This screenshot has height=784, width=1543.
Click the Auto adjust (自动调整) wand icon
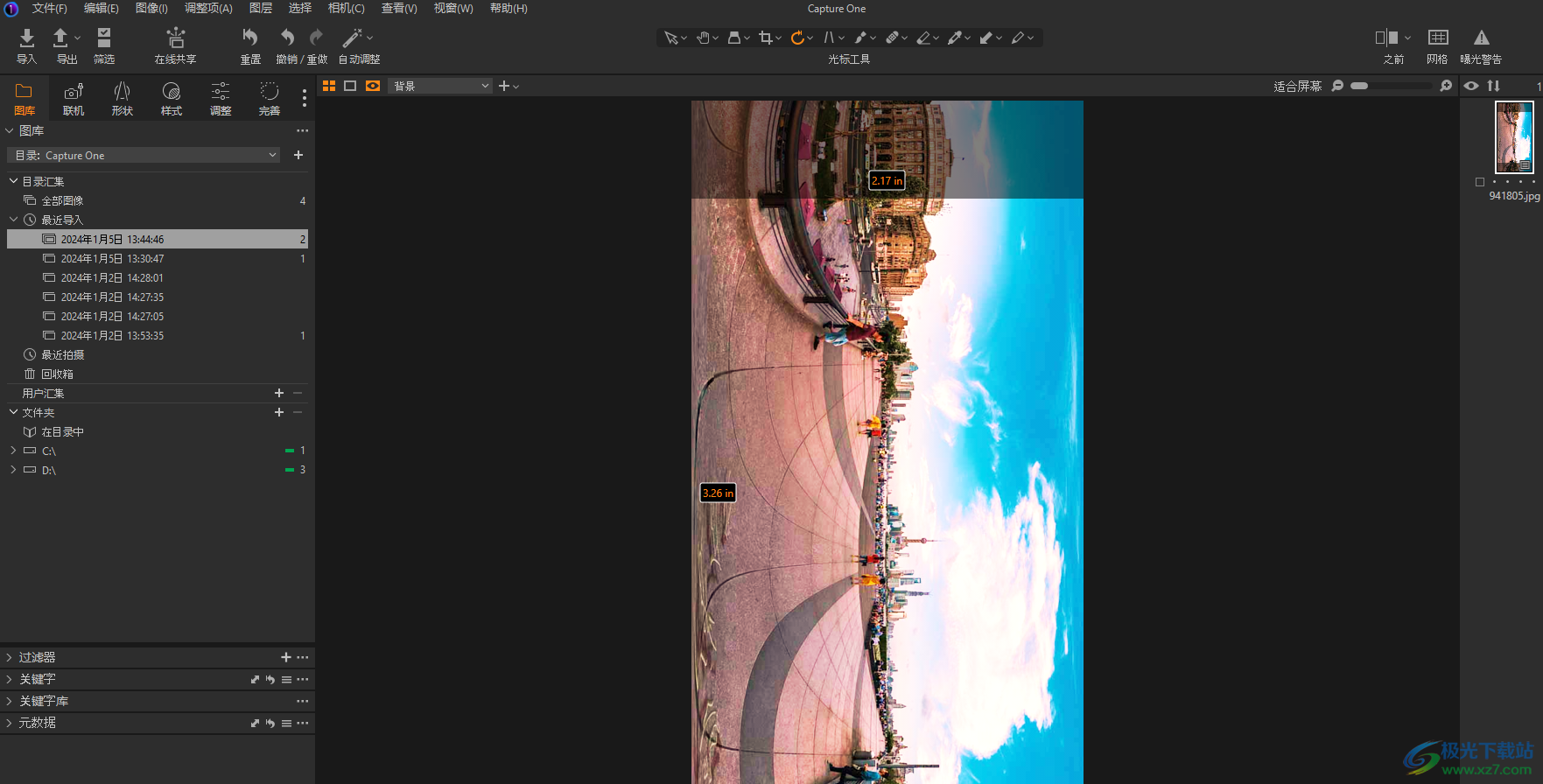click(352, 38)
